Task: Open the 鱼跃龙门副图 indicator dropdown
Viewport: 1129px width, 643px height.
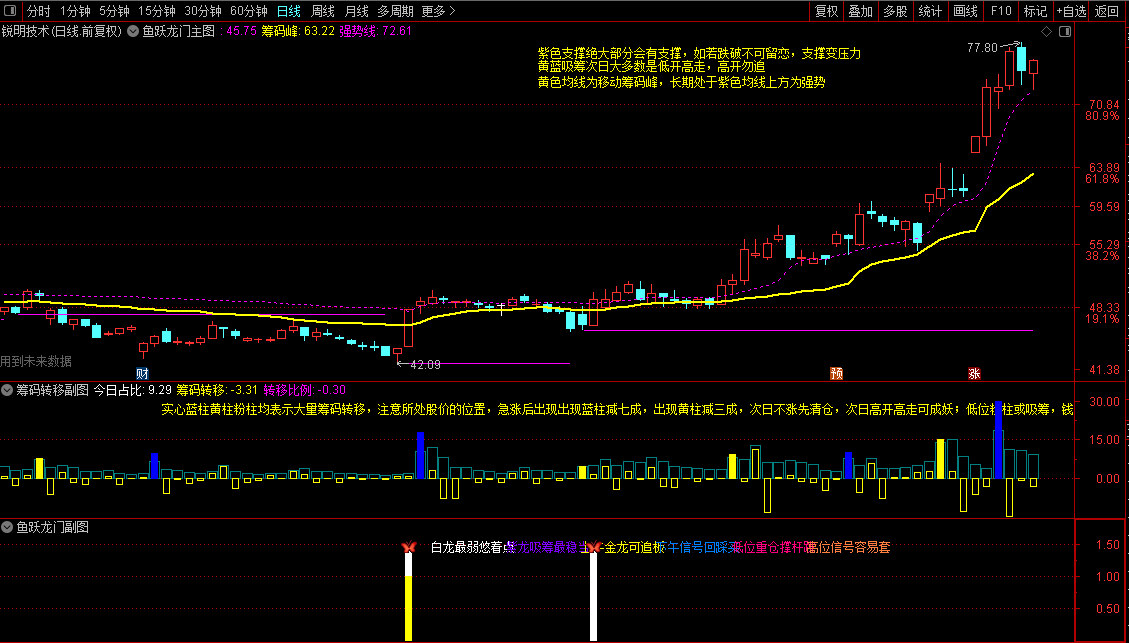Action: pos(7,527)
